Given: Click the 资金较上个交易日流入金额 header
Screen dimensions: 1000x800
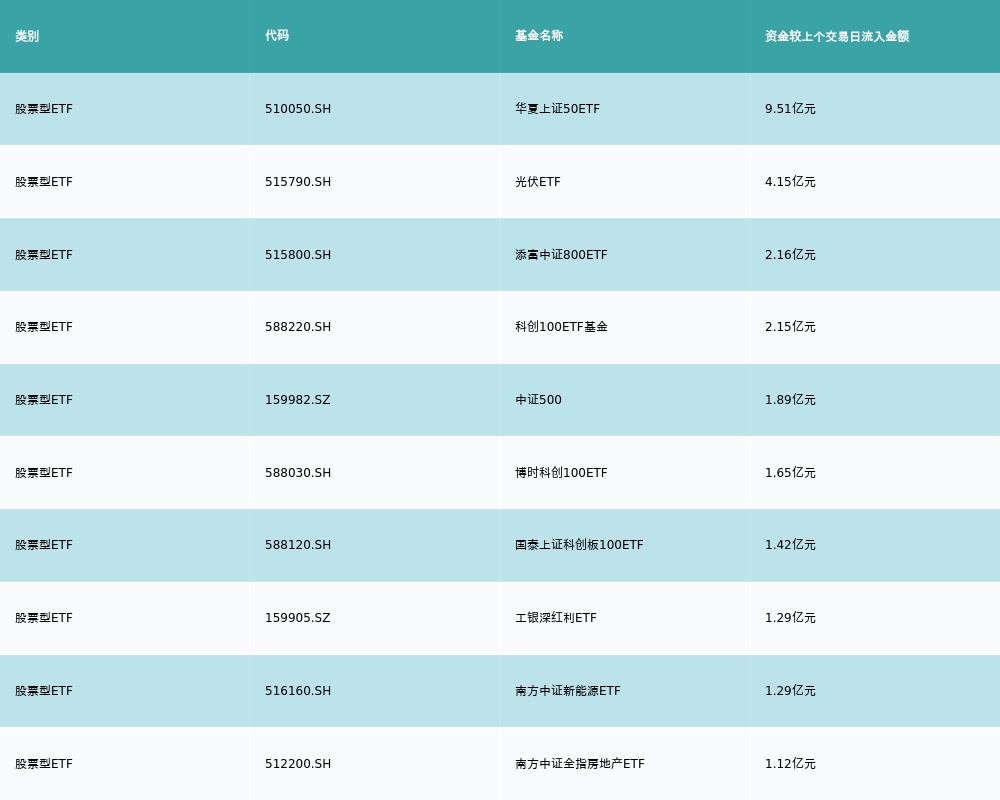Looking at the screenshot, I should pyautogui.click(x=837, y=36).
